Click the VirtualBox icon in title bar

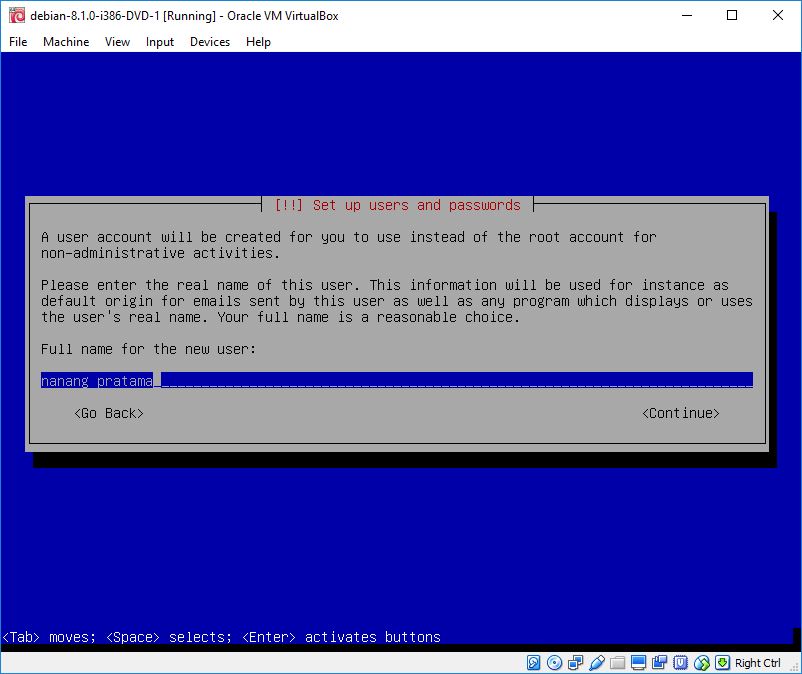[x=17, y=15]
